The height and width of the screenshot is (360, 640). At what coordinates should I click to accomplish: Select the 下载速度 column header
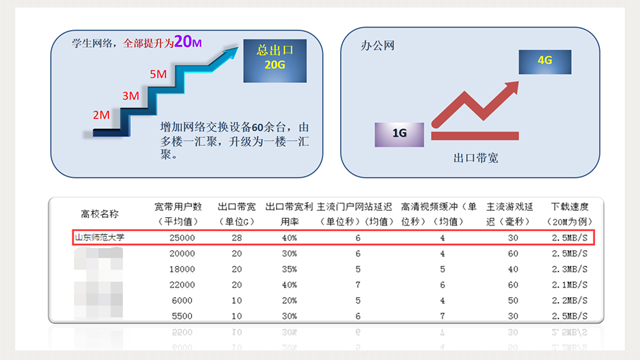pos(569,214)
